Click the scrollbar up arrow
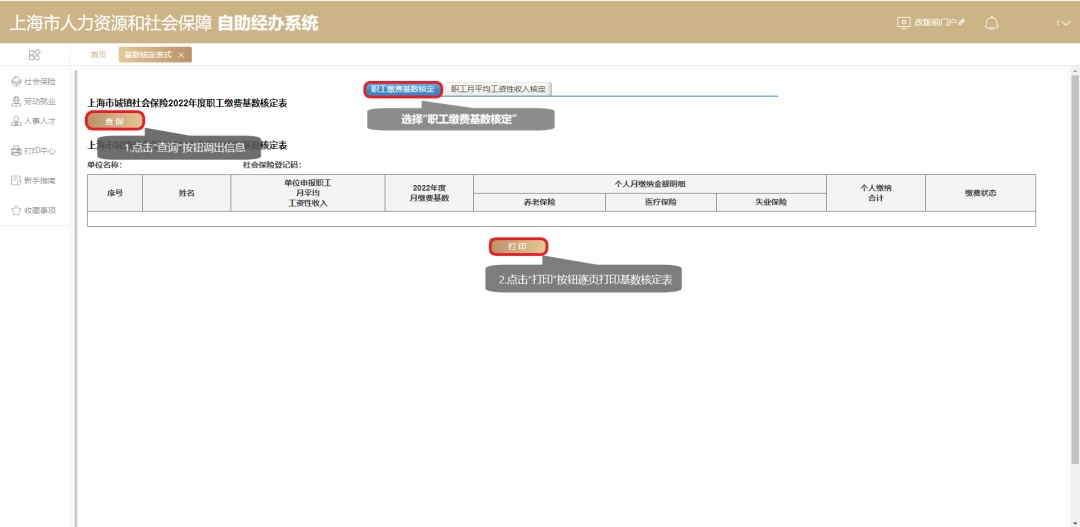 click(x=1073, y=71)
